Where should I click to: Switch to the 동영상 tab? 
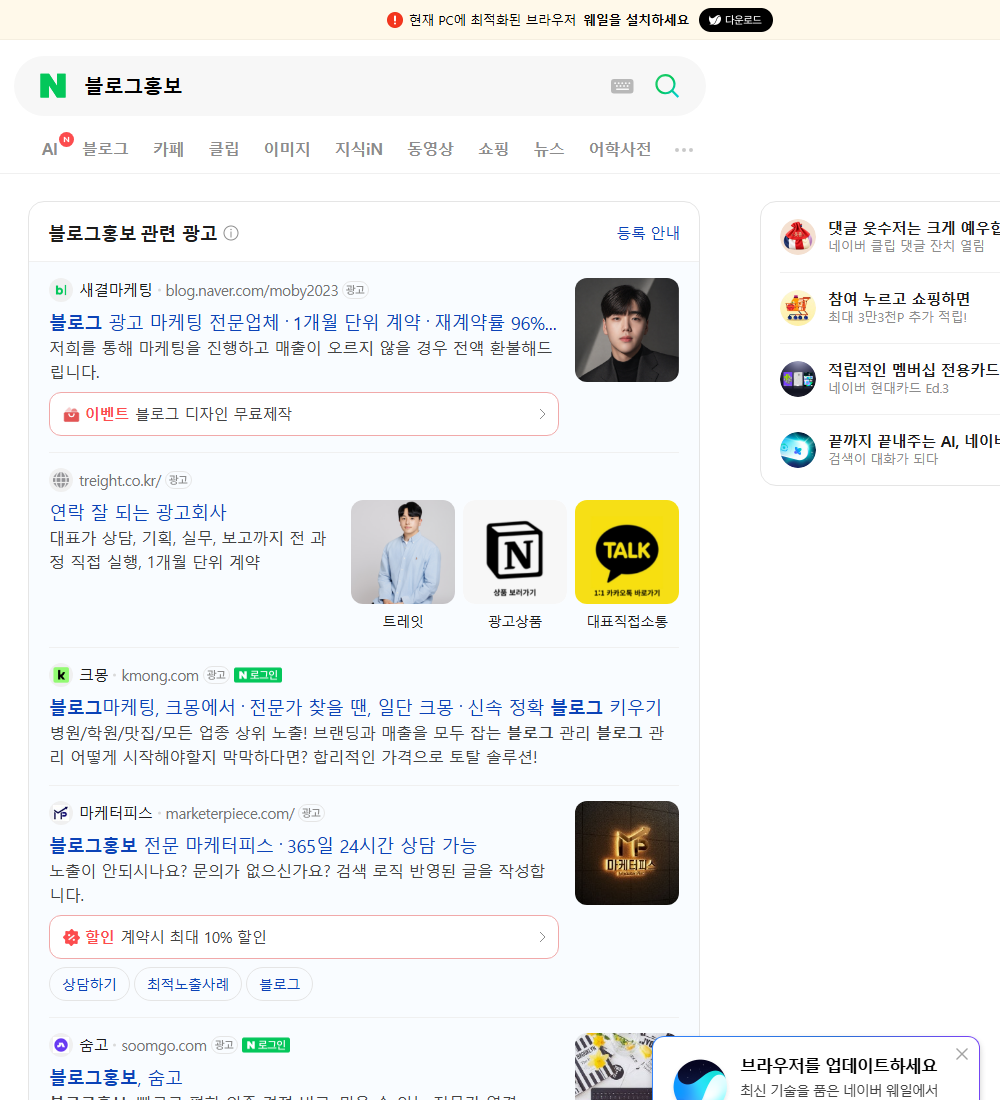430,149
